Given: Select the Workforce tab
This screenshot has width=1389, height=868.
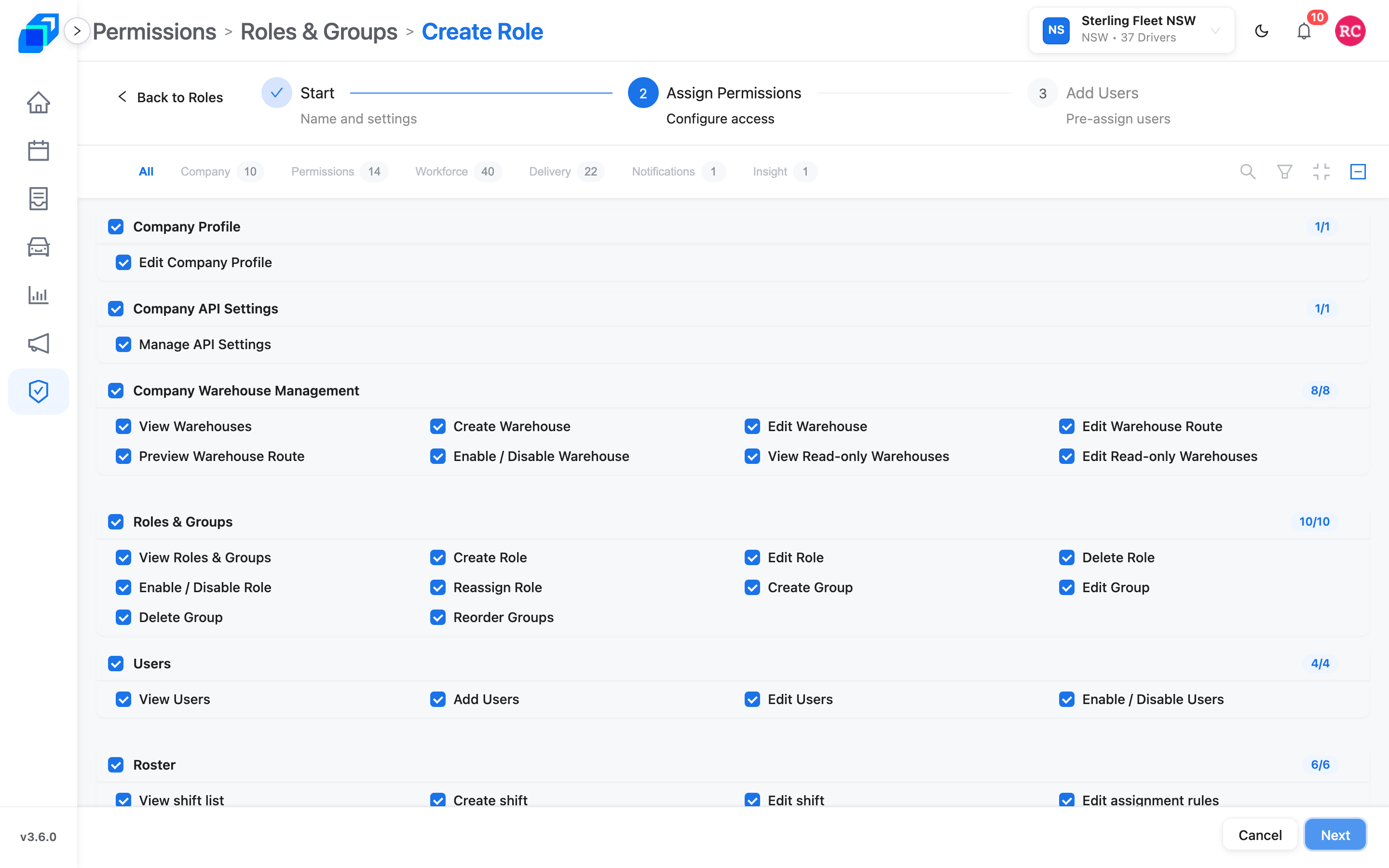Looking at the screenshot, I should pyautogui.click(x=458, y=172).
